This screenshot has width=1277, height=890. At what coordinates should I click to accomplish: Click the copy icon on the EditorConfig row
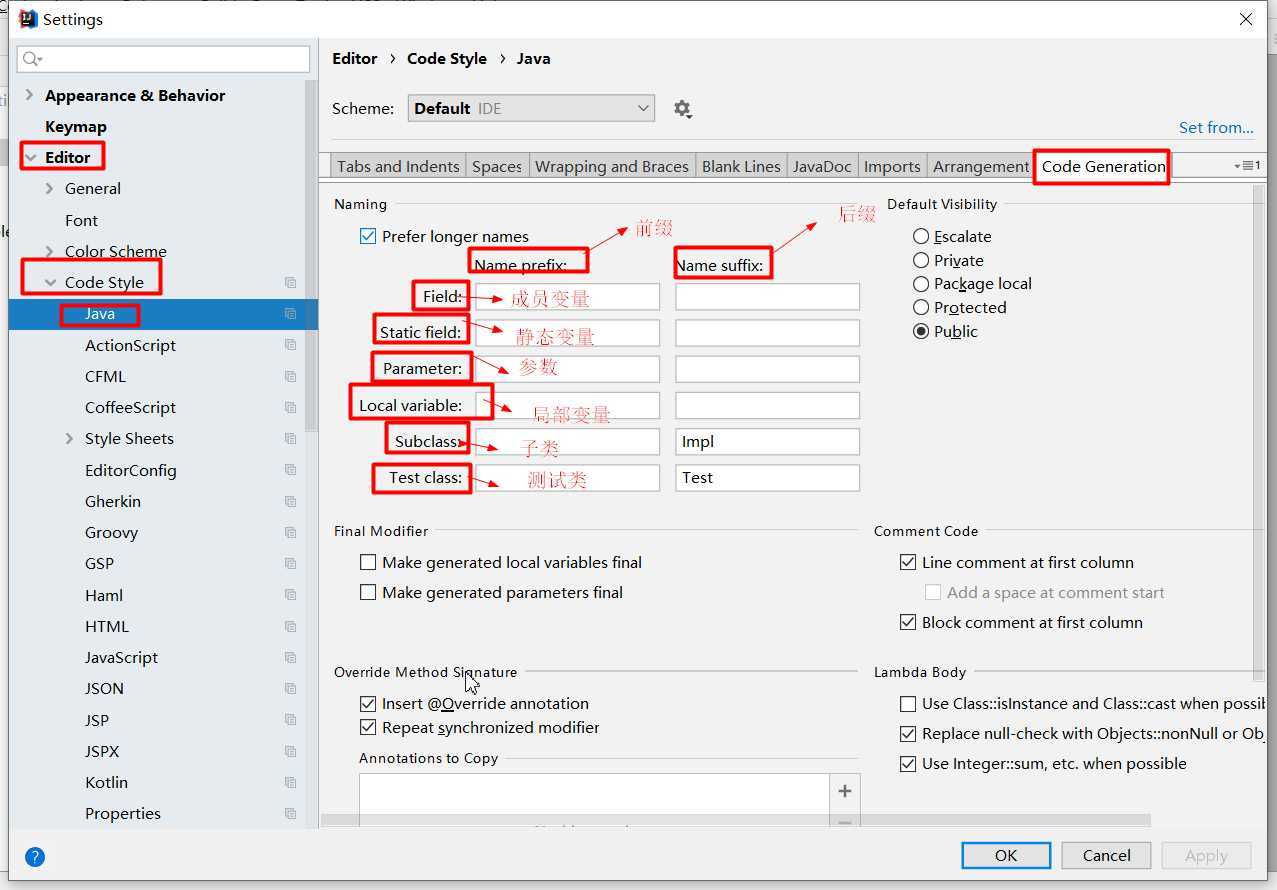pos(290,470)
